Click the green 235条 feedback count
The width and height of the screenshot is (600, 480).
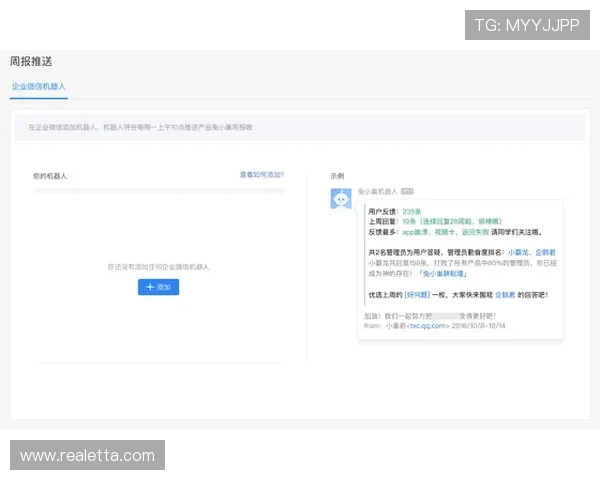[x=412, y=212]
